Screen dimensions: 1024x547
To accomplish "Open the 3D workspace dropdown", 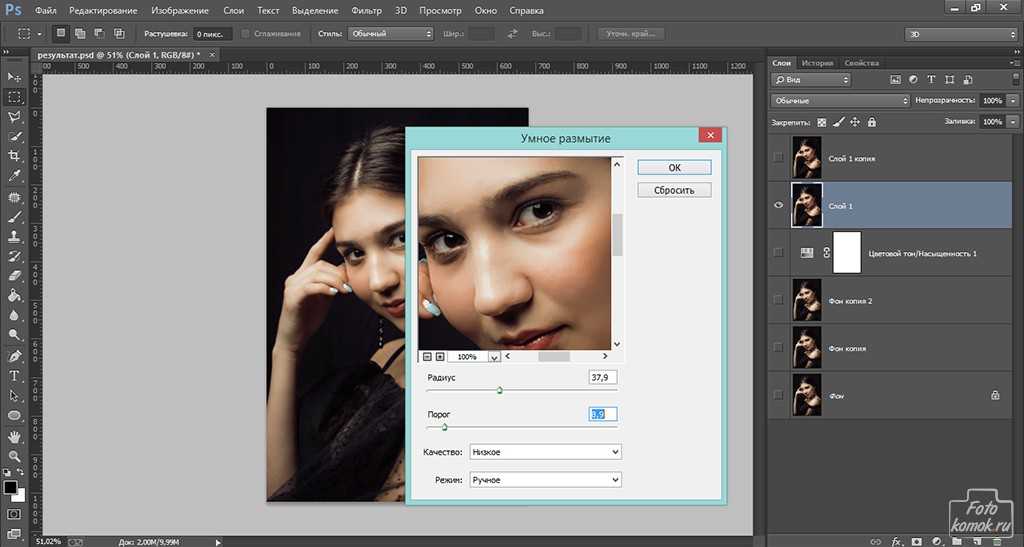I will [x=961, y=34].
